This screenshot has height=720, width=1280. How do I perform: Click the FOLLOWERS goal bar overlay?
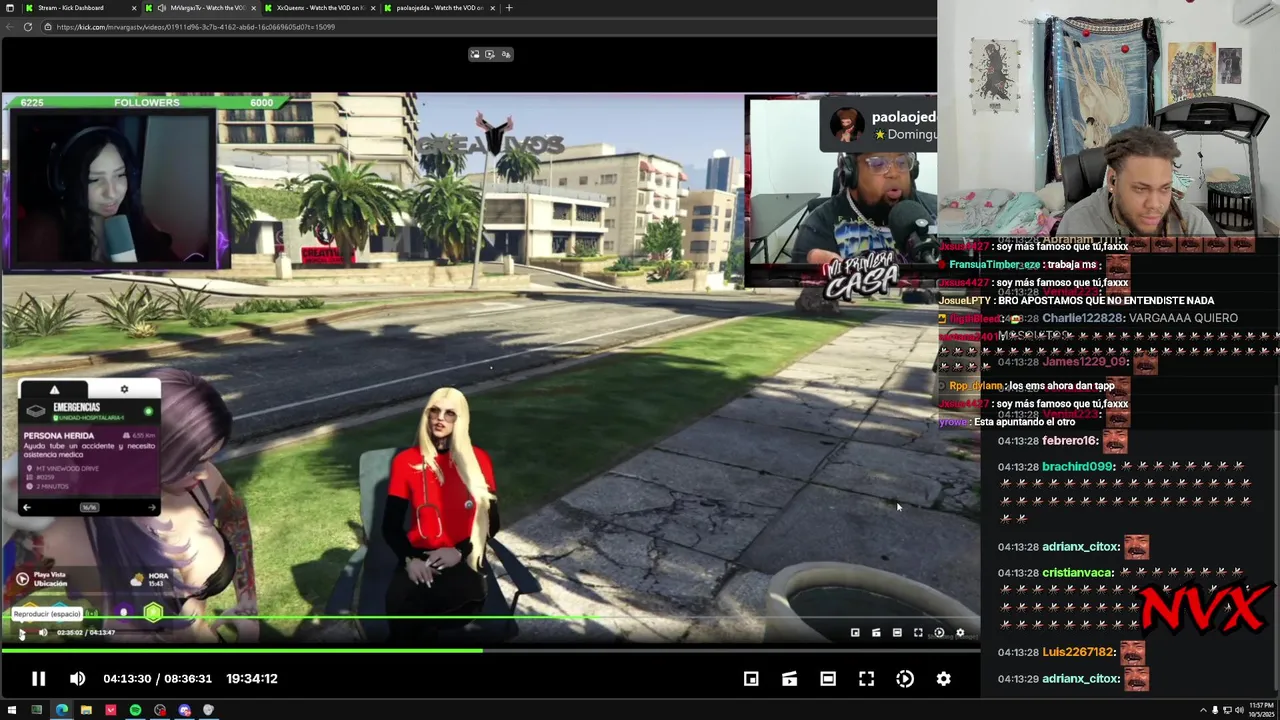(x=145, y=102)
